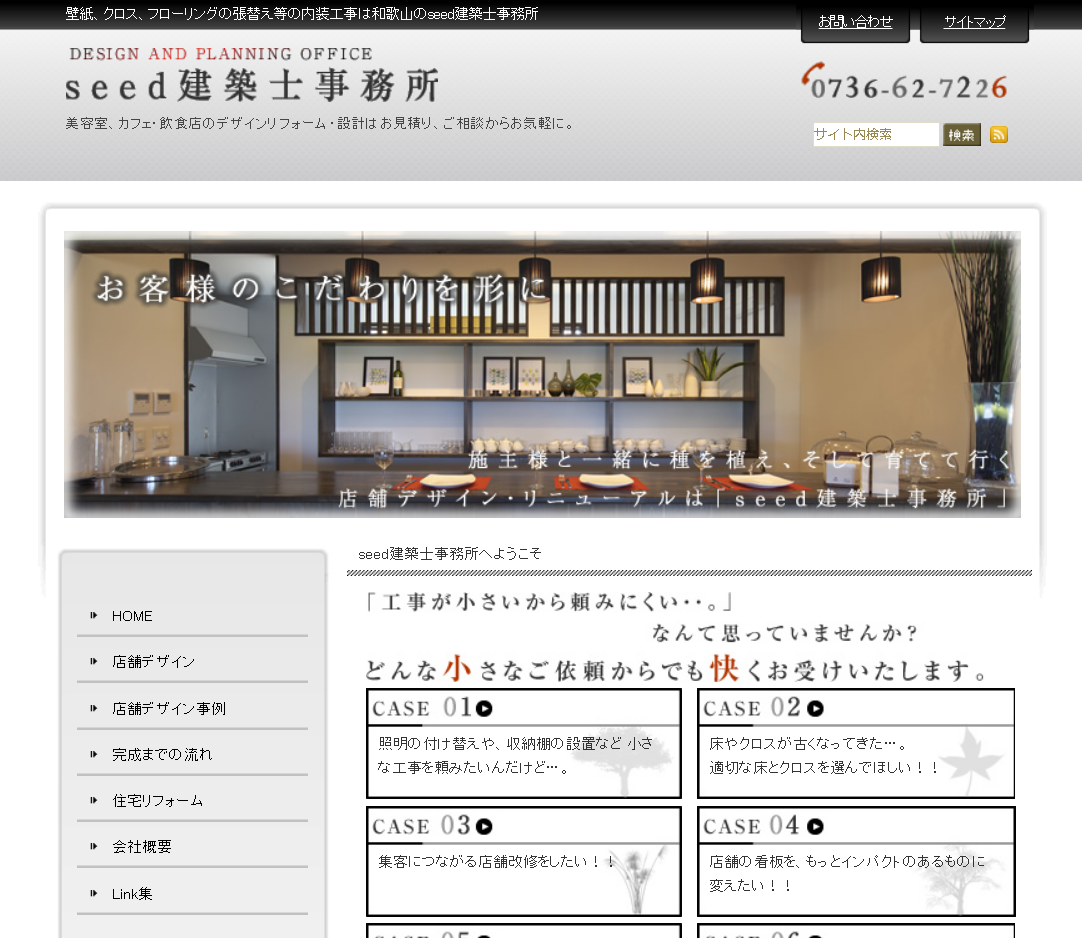Click the CASE 02 play arrow icon
Viewport: 1082px width, 938px height.
click(816, 709)
